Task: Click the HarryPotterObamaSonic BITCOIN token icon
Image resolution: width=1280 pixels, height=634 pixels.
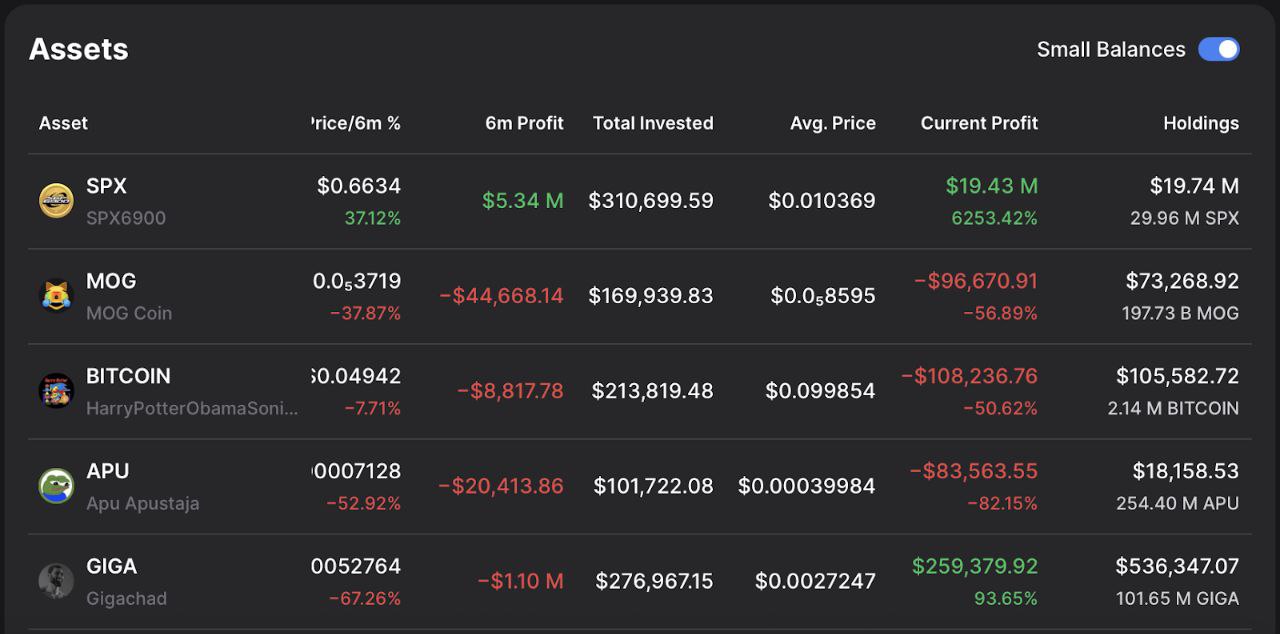Action: (x=56, y=391)
